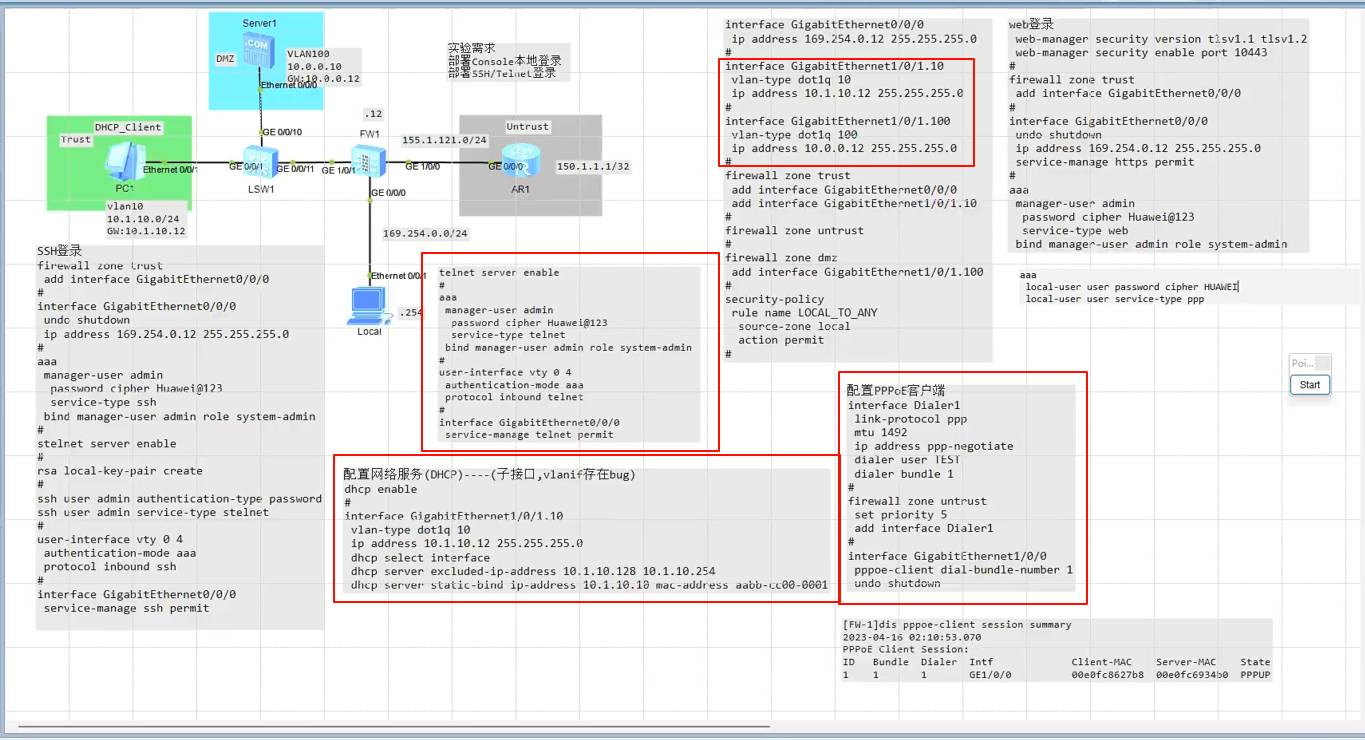Click the 'pppoe-client dial-bundle-number 1' line
Screen dimensions: 1365x740
pos(964,570)
